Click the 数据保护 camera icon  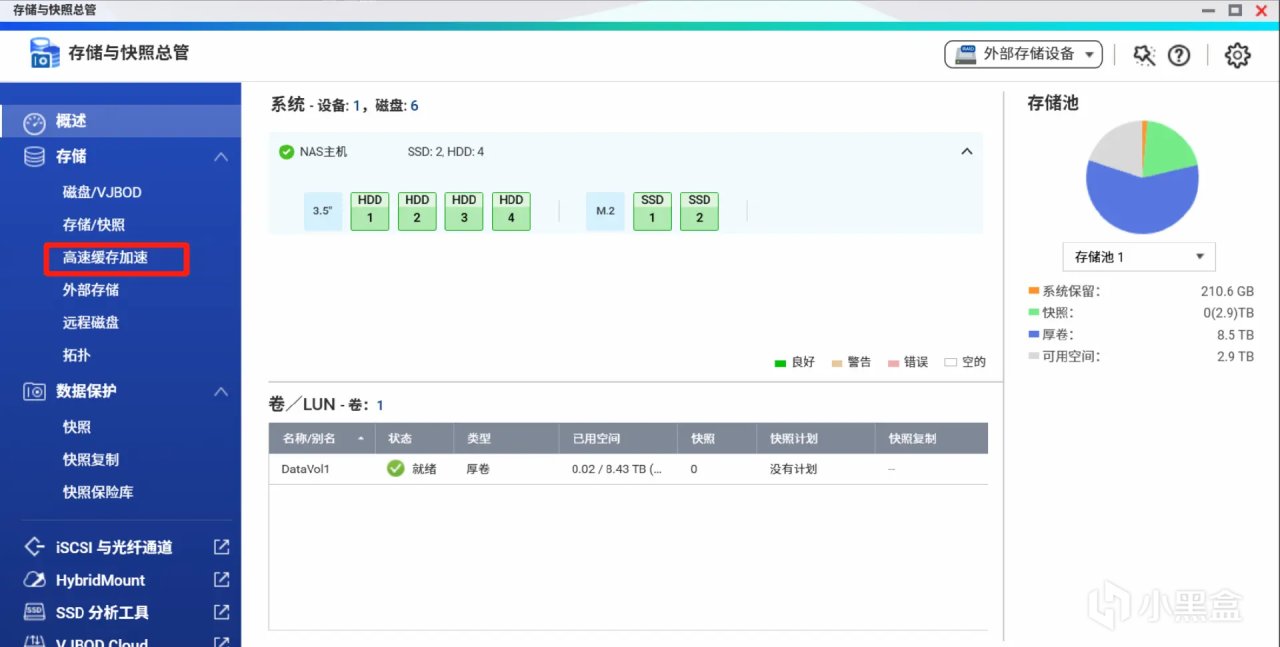35,392
